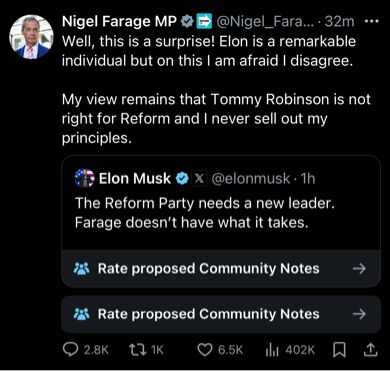This screenshot has width=390, height=371.
Task: Open the Nigel Farage MP display name
Action: pos(119,22)
